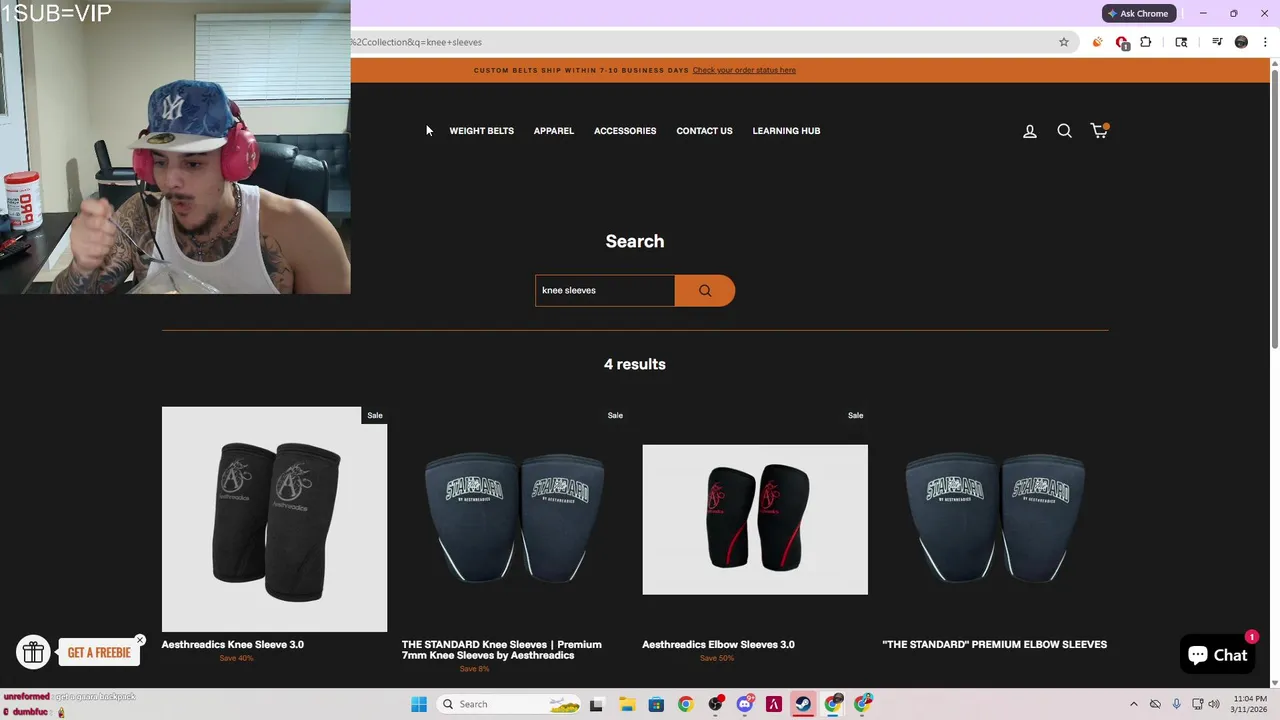This screenshot has height=720, width=1280.
Task: Open Aesthreadics Knee Sleeve 3.0 product image
Action: point(274,519)
